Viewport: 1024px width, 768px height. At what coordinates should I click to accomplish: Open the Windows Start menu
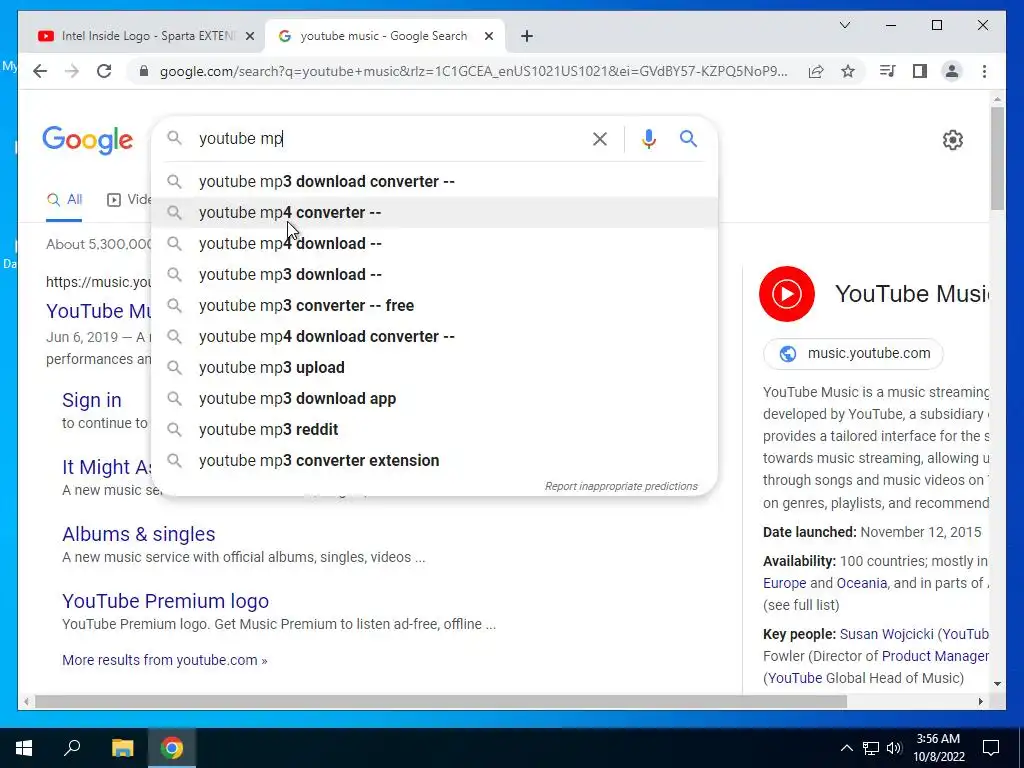24,748
